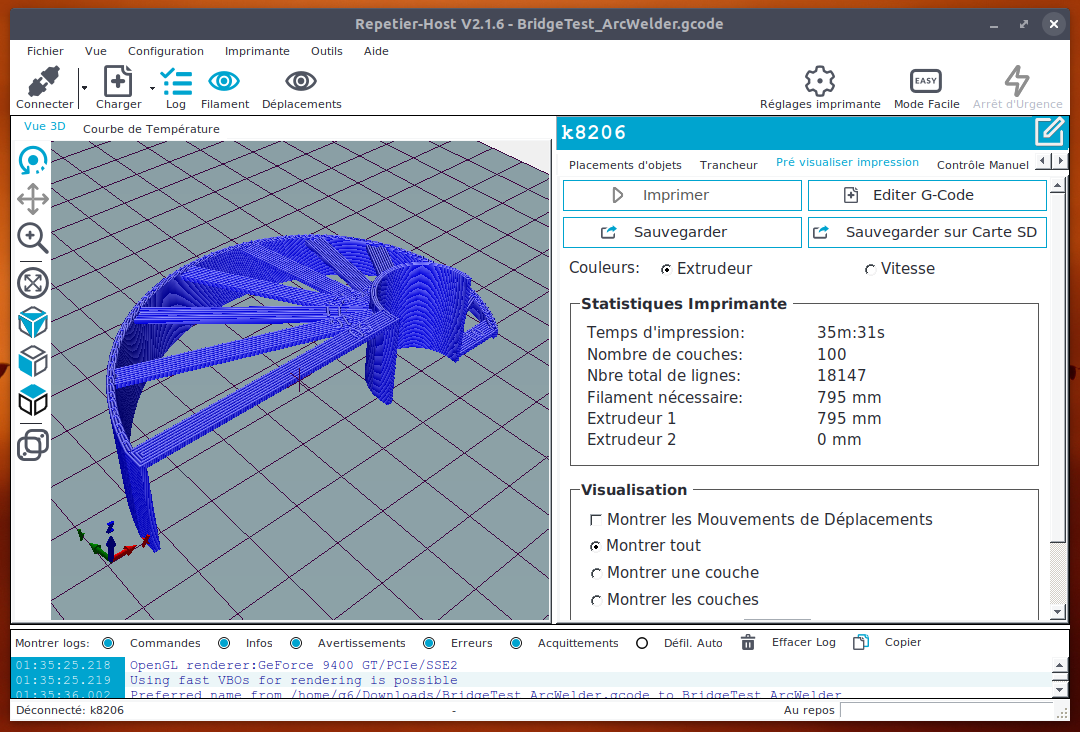Screen dimensions: 1080x732
Task: Click the Imprimer button
Action: pyautogui.click(x=683, y=196)
